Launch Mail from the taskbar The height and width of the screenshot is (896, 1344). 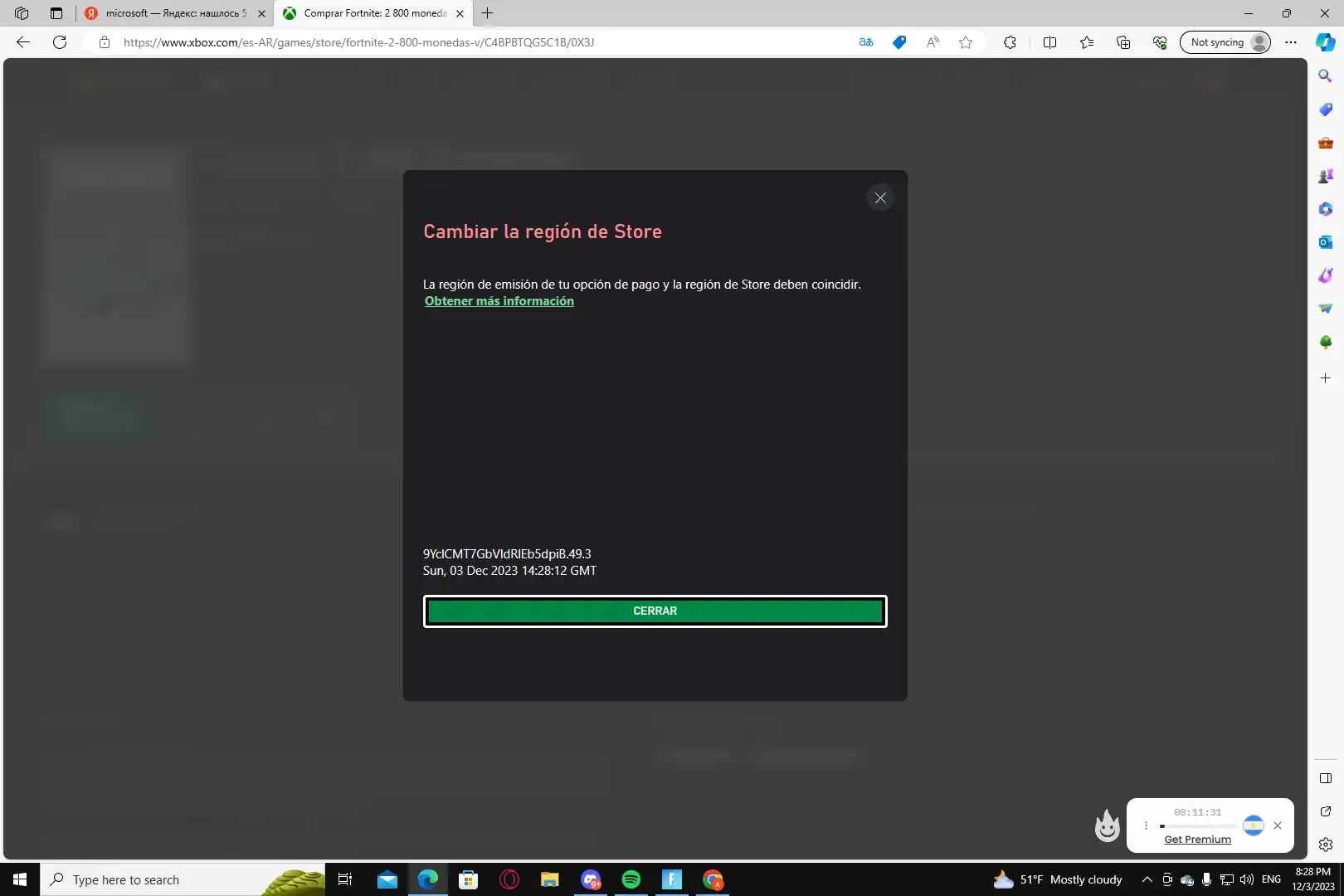coord(387,879)
